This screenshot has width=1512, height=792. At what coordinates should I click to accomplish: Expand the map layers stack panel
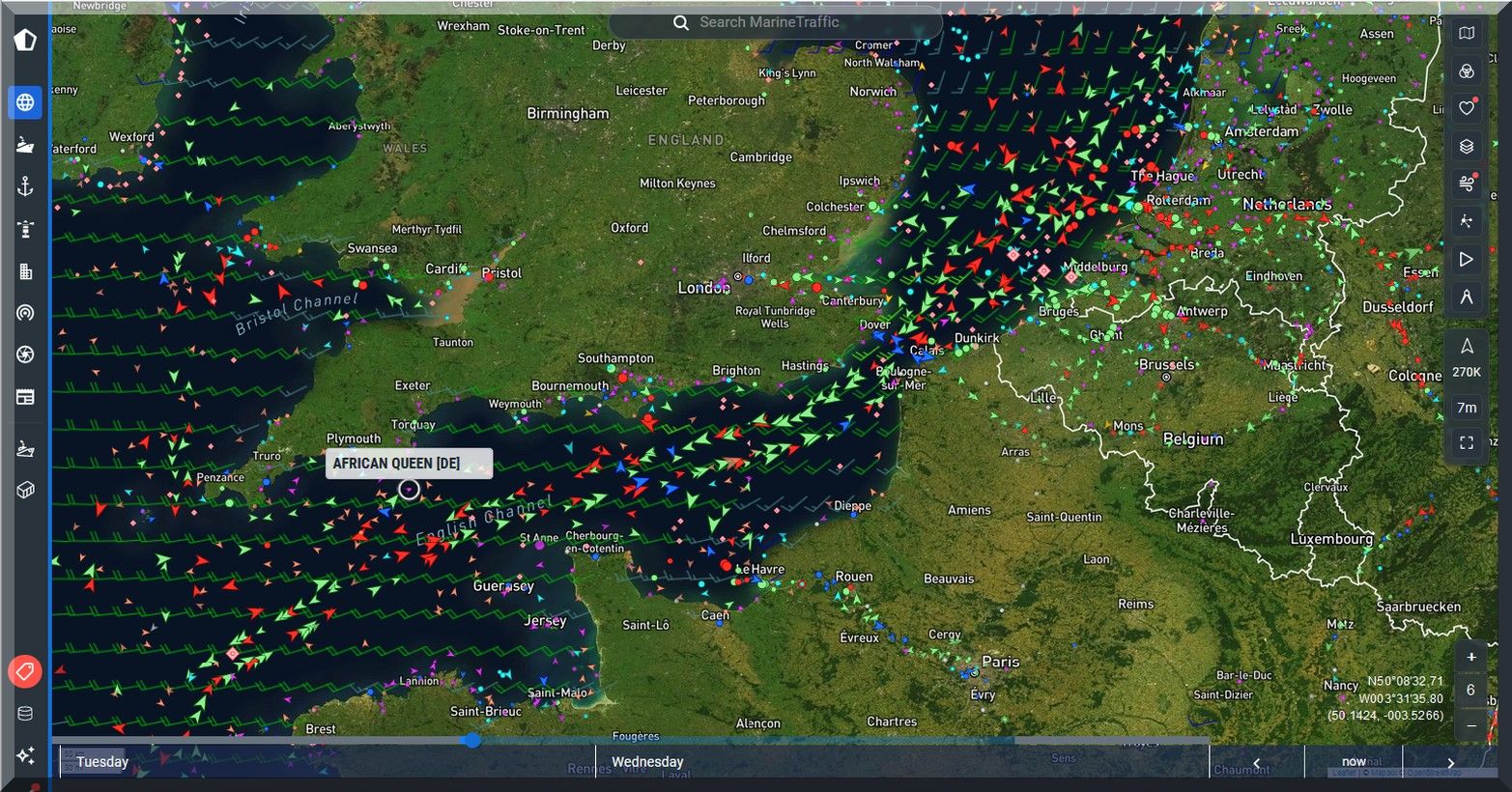pyautogui.click(x=1466, y=146)
